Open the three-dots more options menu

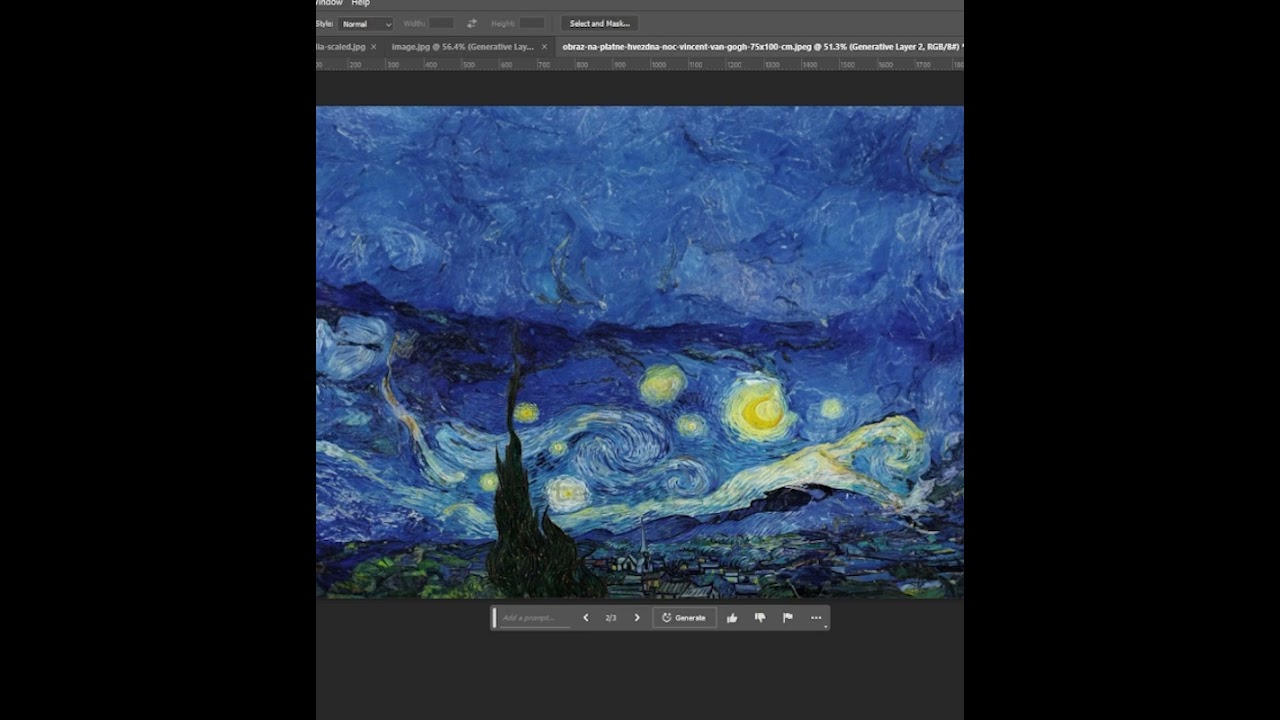pos(816,618)
